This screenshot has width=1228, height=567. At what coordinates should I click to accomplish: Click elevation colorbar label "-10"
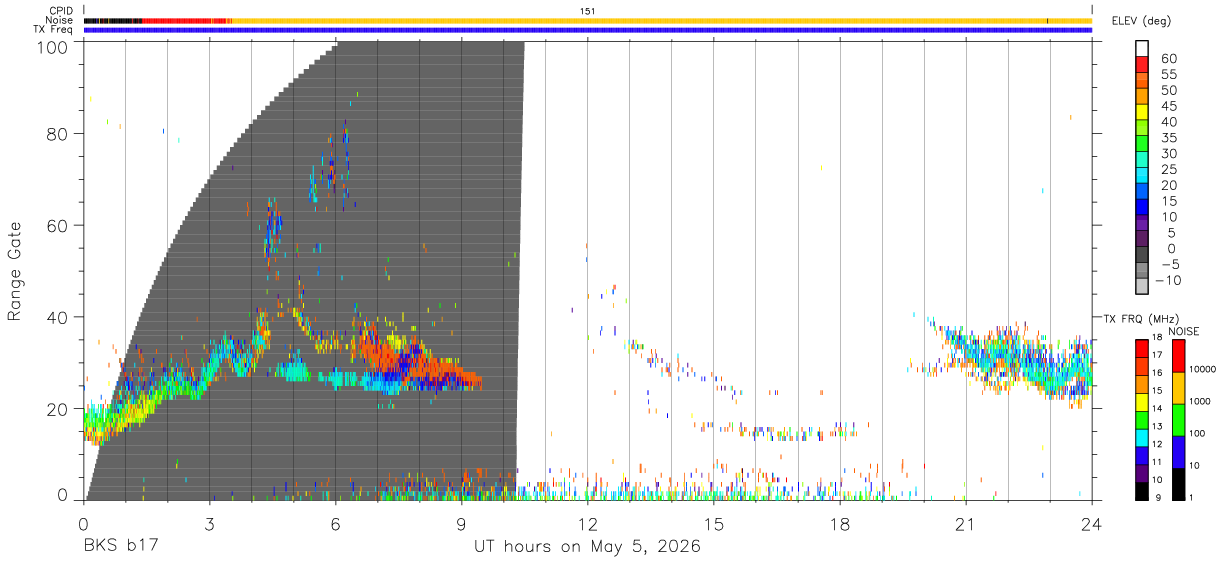(1167, 280)
